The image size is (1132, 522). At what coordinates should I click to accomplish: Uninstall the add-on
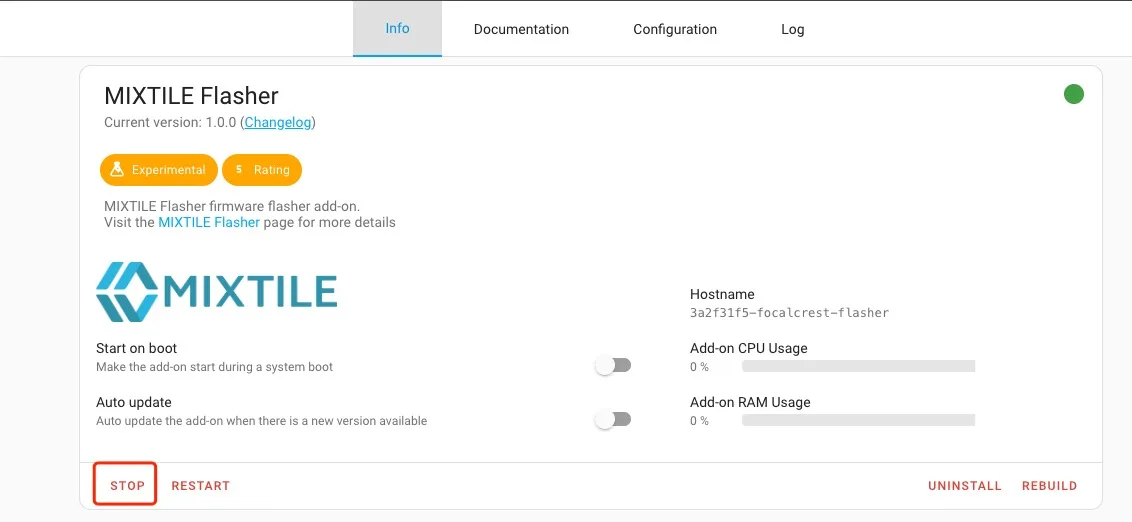[x=965, y=486]
